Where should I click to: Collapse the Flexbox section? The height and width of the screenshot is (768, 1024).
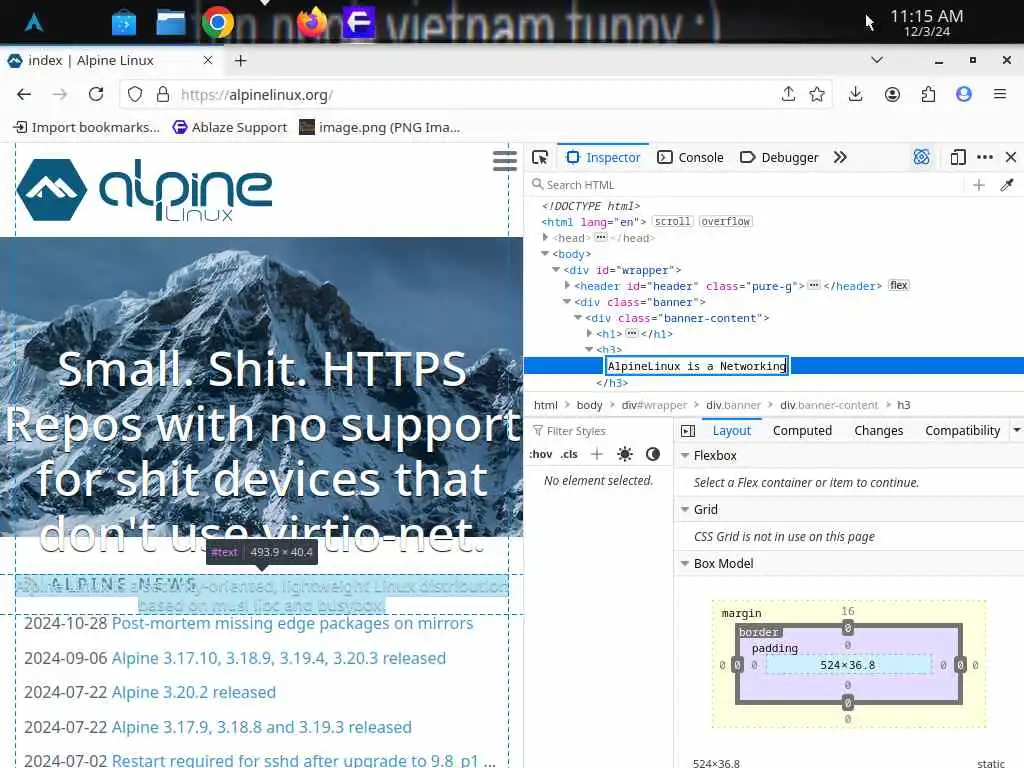pyautogui.click(x=685, y=455)
